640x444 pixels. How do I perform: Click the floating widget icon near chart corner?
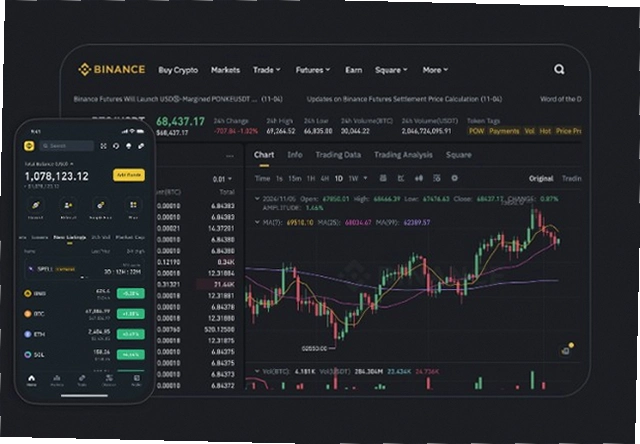(567, 349)
